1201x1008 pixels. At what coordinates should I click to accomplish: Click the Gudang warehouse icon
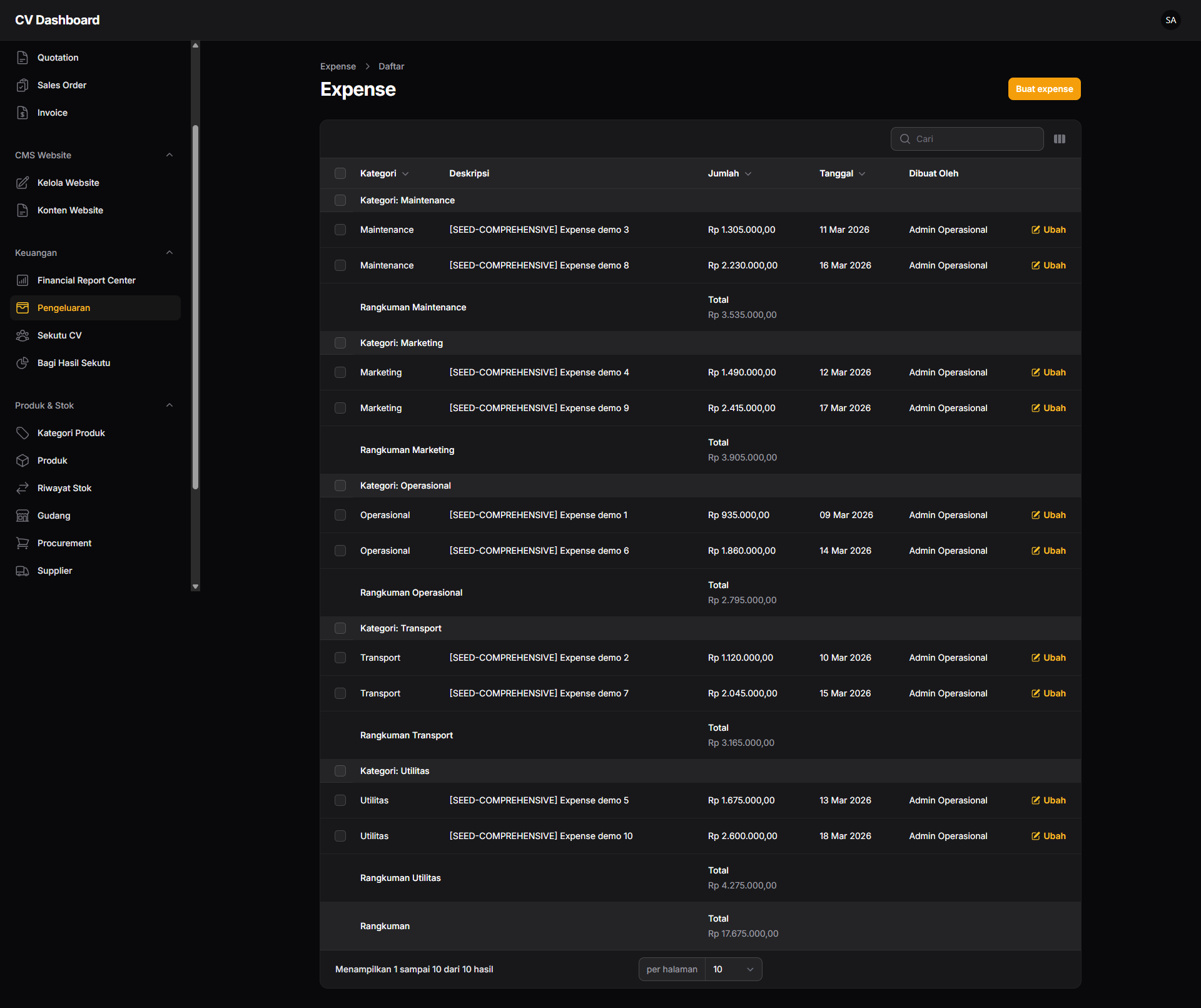pos(23,516)
